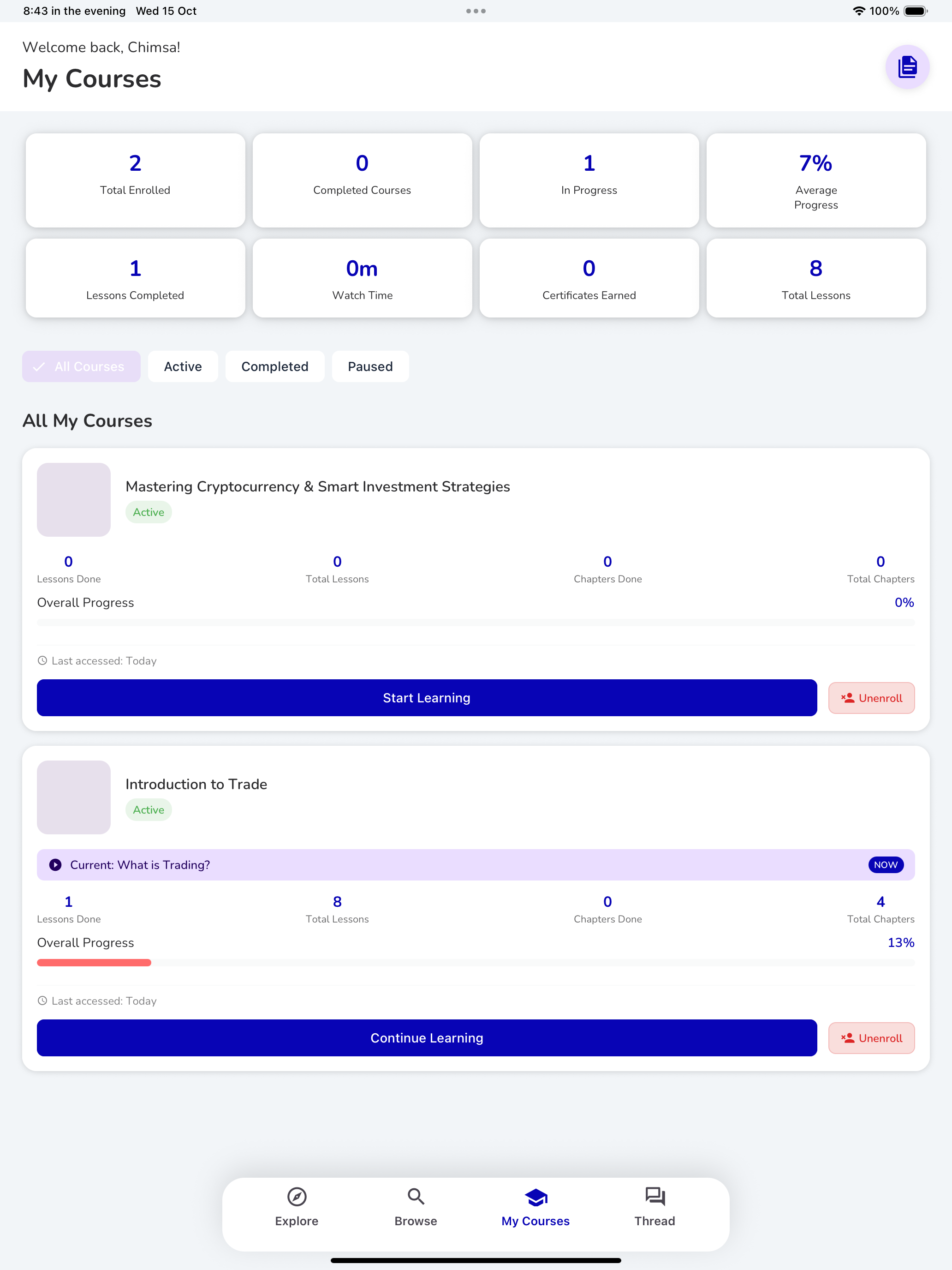The height and width of the screenshot is (1270, 952).
Task: Open the Explore tab label
Action: tap(297, 1221)
